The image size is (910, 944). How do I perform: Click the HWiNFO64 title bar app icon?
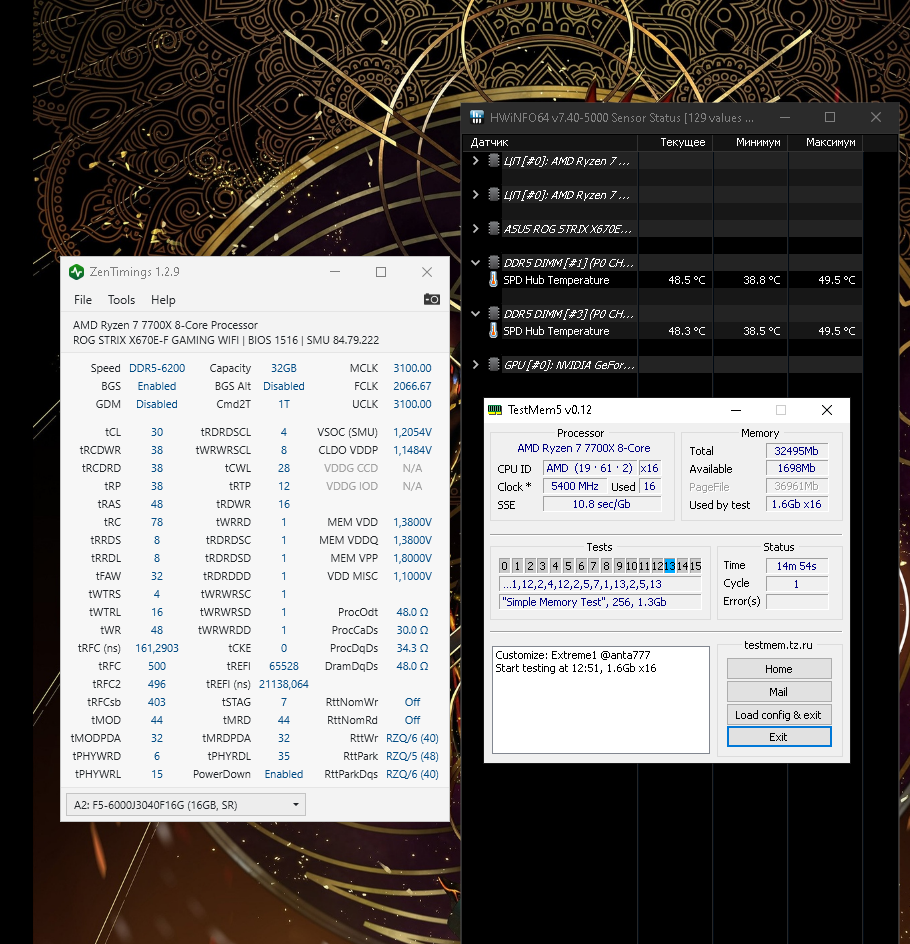[477, 117]
